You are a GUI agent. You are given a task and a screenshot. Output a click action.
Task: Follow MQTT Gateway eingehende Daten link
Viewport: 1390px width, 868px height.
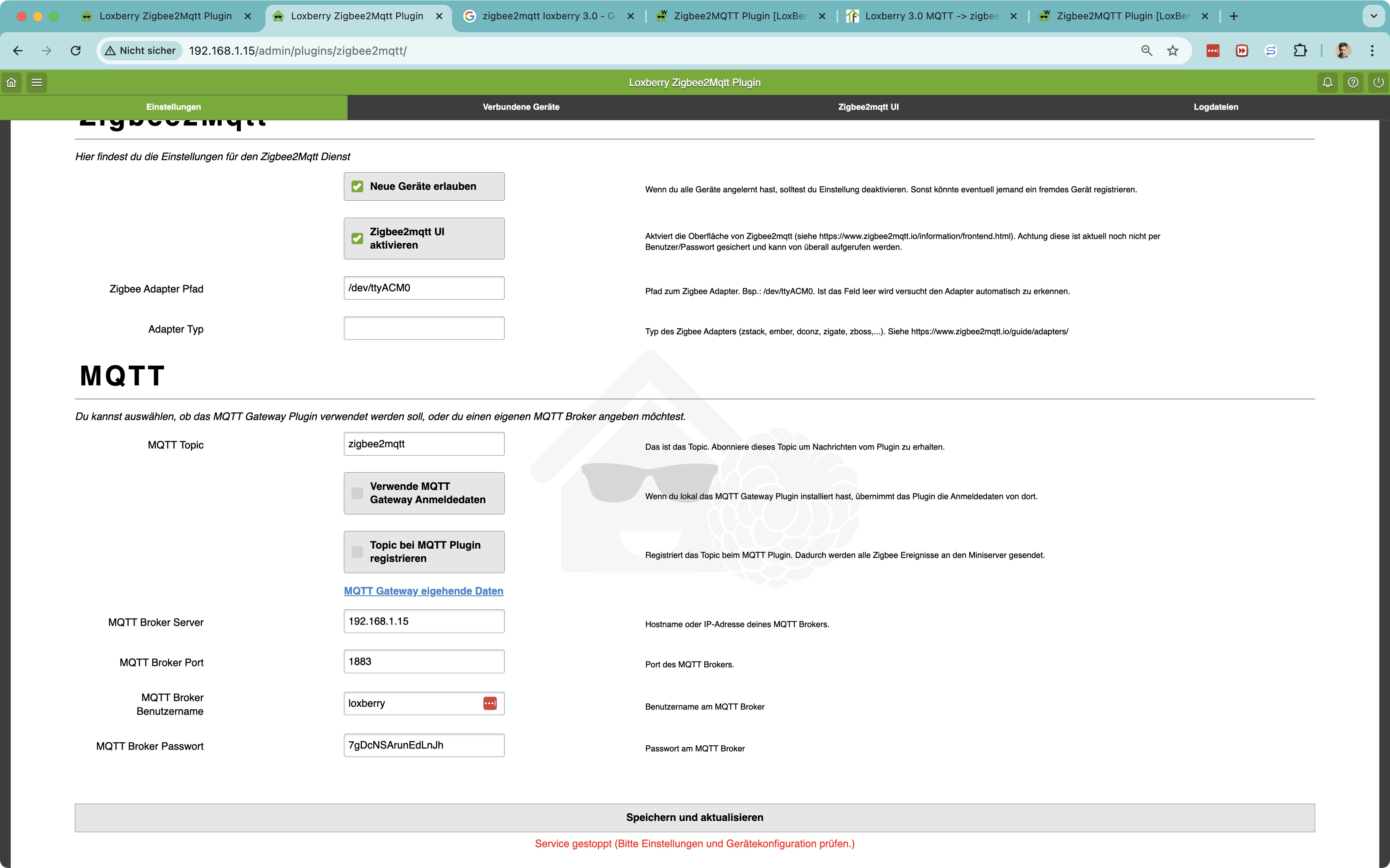(x=424, y=591)
